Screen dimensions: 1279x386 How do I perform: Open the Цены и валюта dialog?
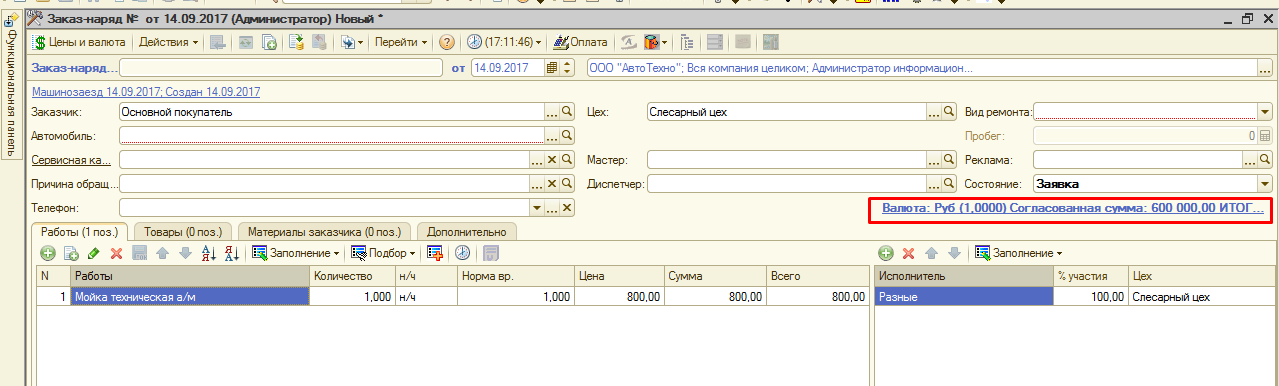[x=79, y=42]
